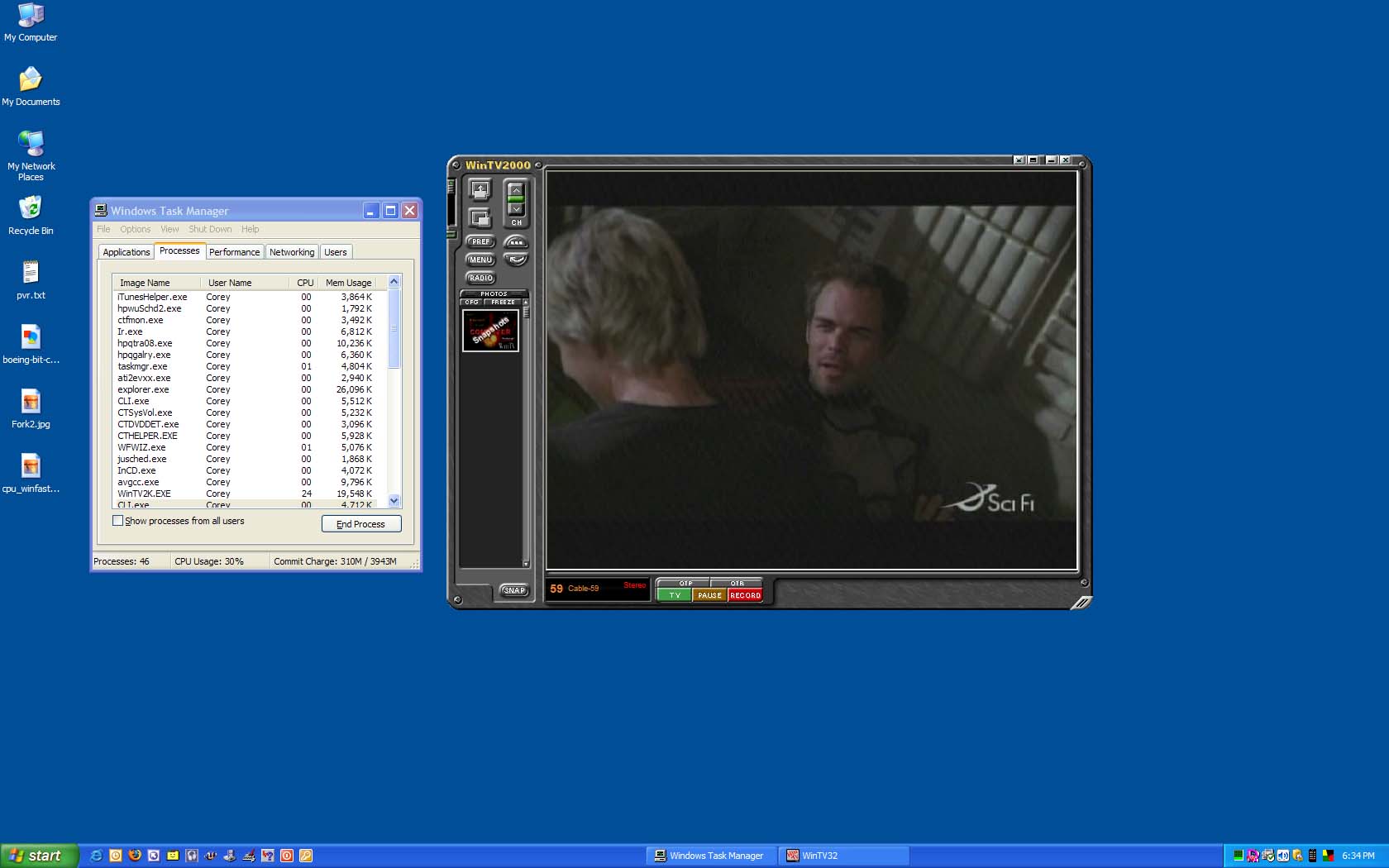Click WinTV channel surf dots icon

[516, 242]
